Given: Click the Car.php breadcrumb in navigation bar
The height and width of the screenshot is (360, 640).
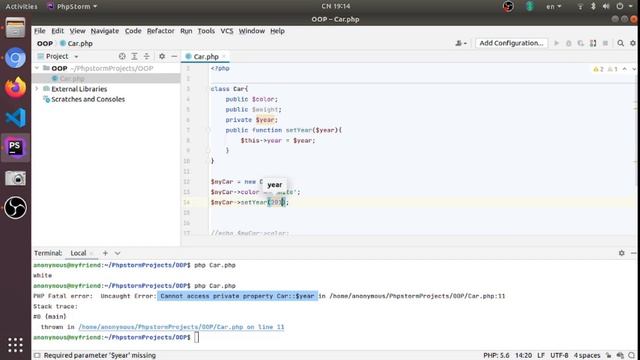Looking at the screenshot, I should pos(76,43).
